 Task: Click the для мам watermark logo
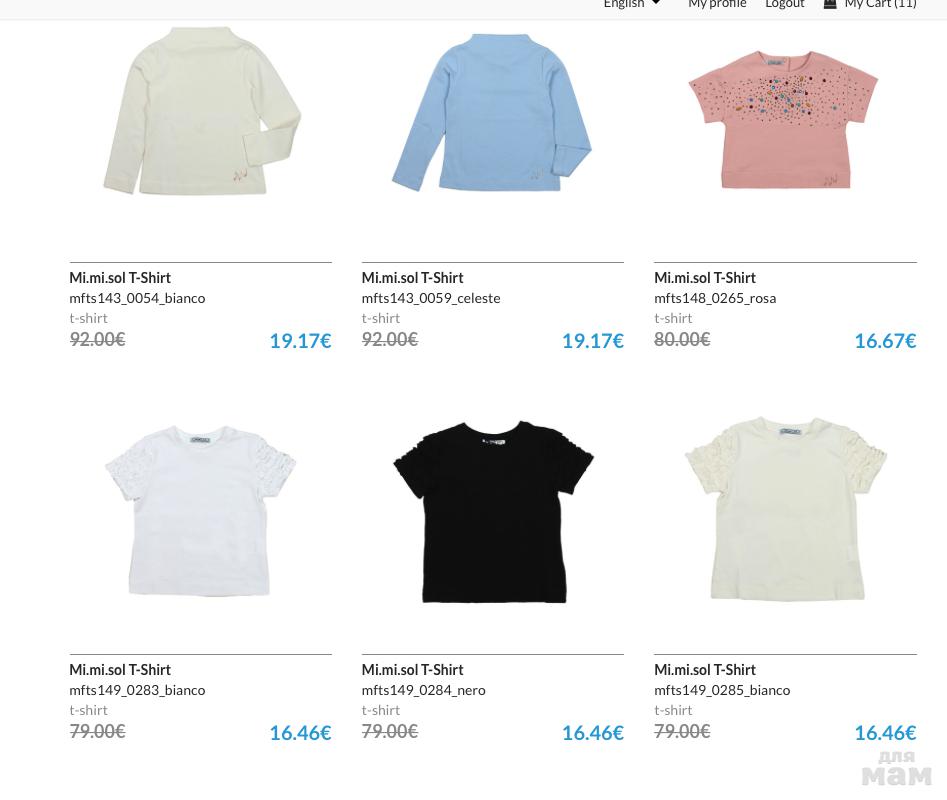[x=896, y=769]
